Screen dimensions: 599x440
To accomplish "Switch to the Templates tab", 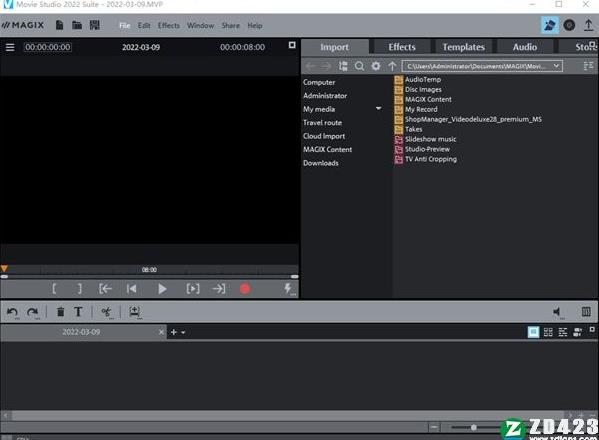I will (x=463, y=47).
